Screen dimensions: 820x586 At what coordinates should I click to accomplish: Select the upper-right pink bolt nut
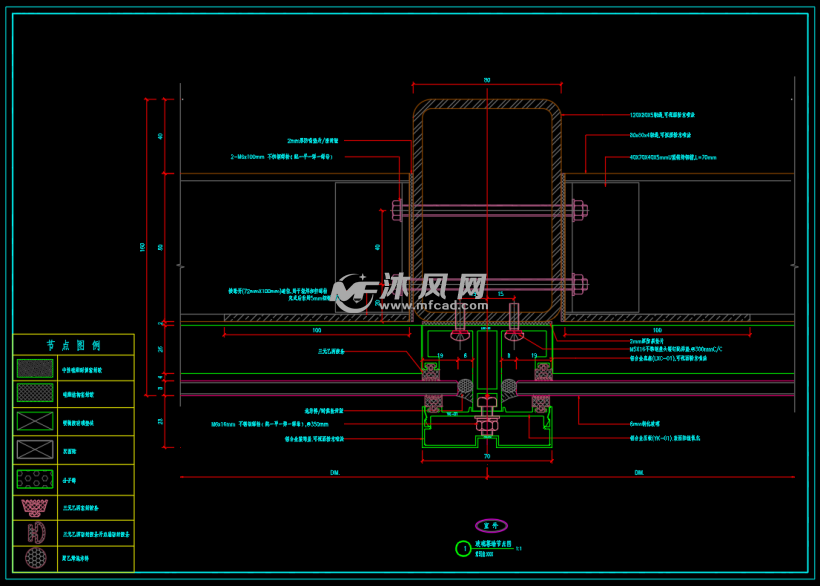(x=579, y=210)
